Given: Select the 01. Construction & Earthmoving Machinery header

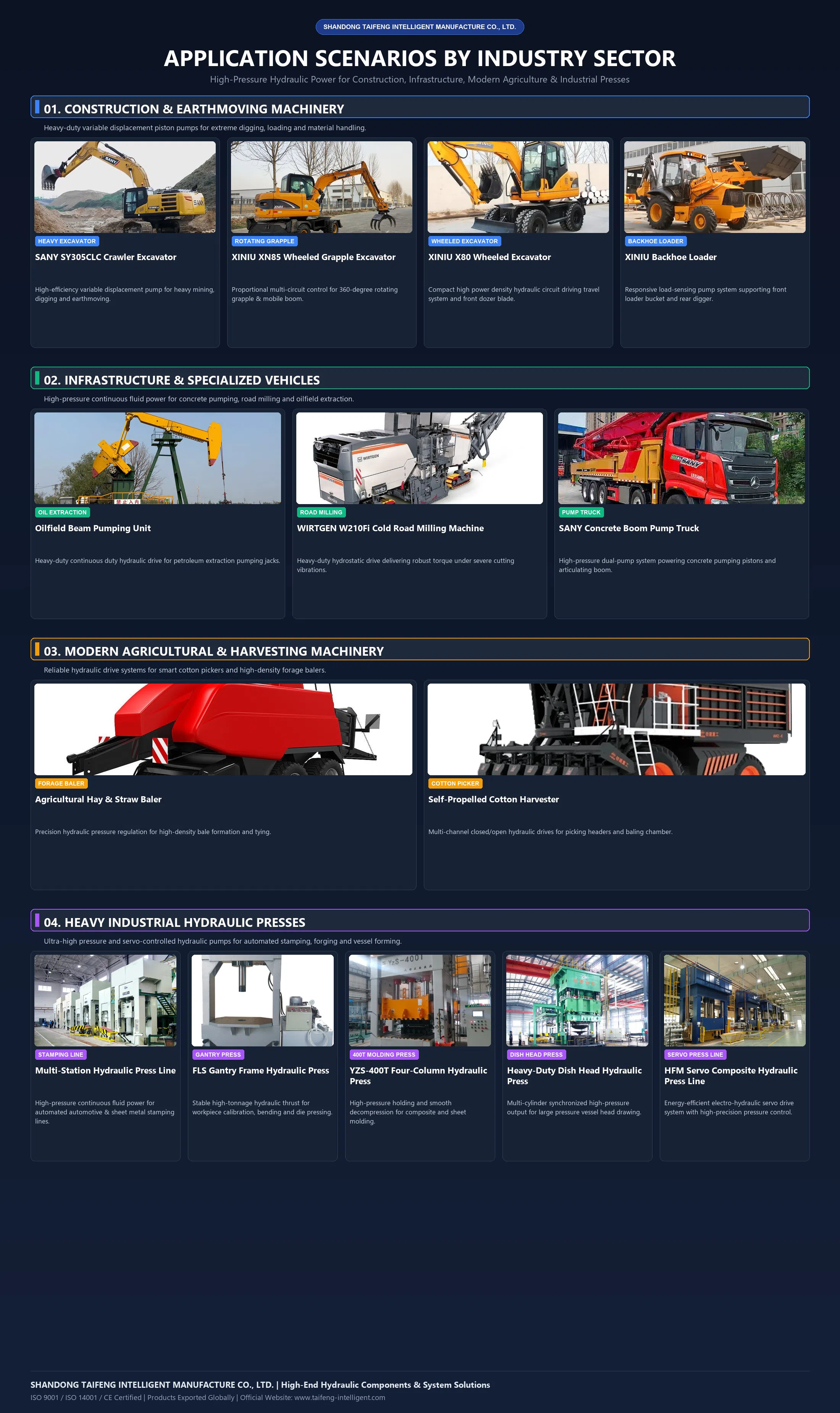Looking at the screenshot, I should (x=420, y=107).
